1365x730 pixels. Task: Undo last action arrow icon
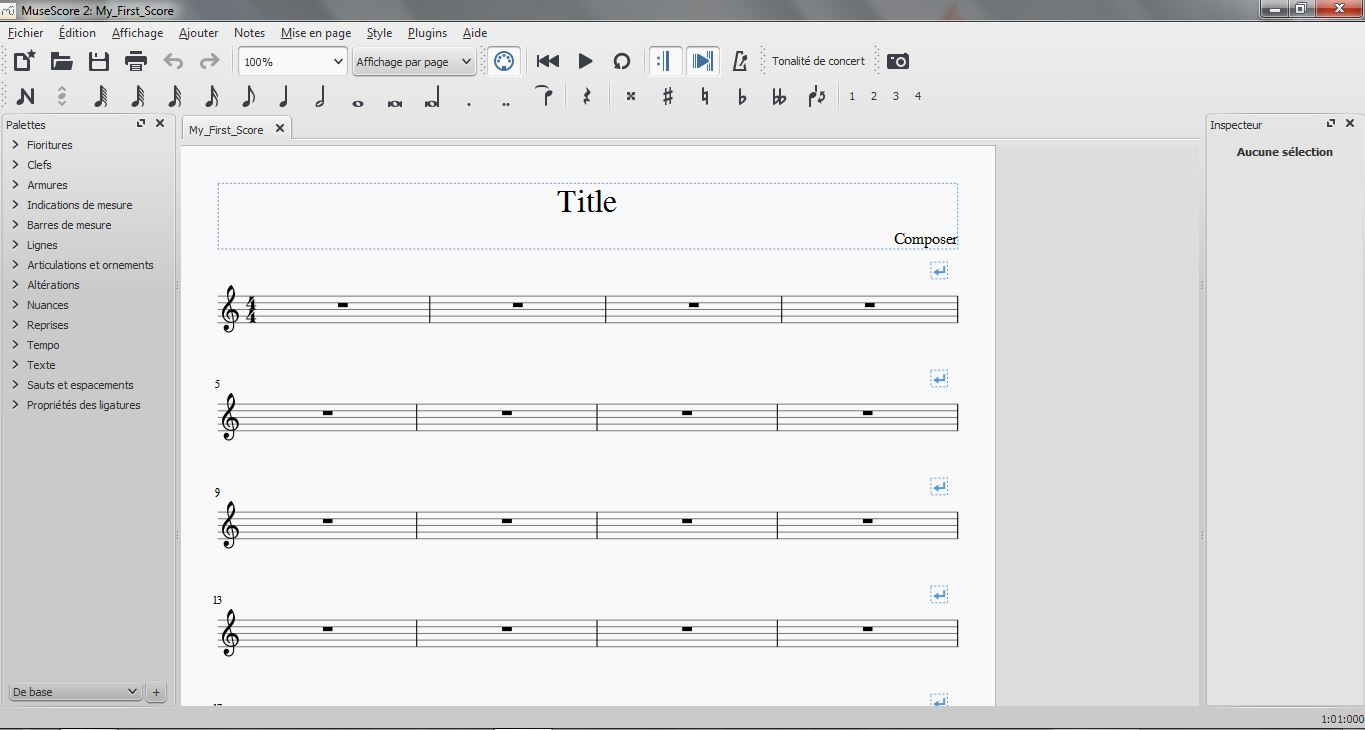coord(173,61)
